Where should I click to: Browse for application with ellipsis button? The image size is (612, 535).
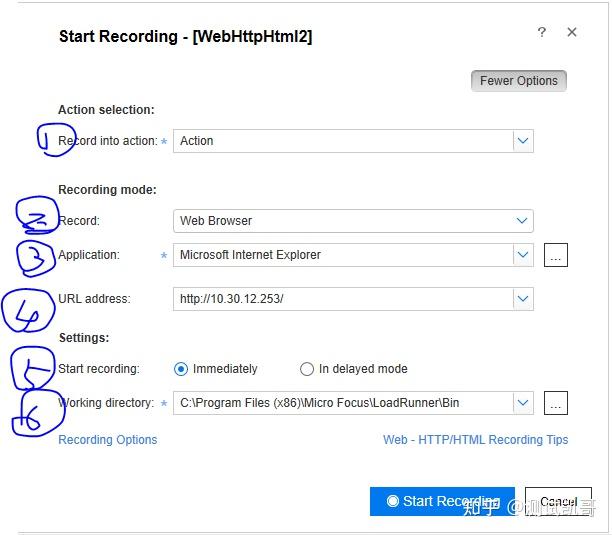(556, 256)
